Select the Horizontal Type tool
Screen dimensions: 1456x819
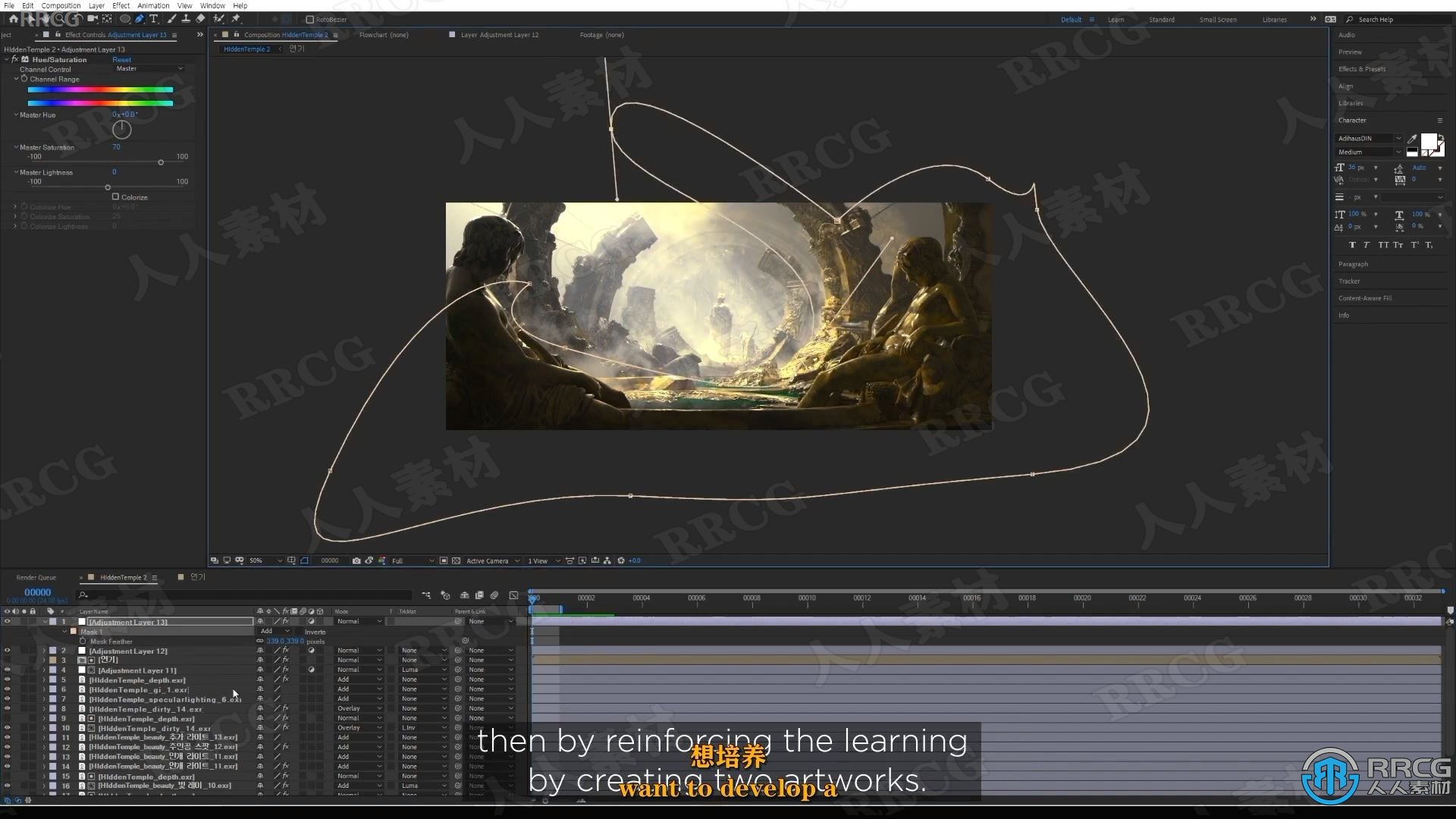(154, 19)
